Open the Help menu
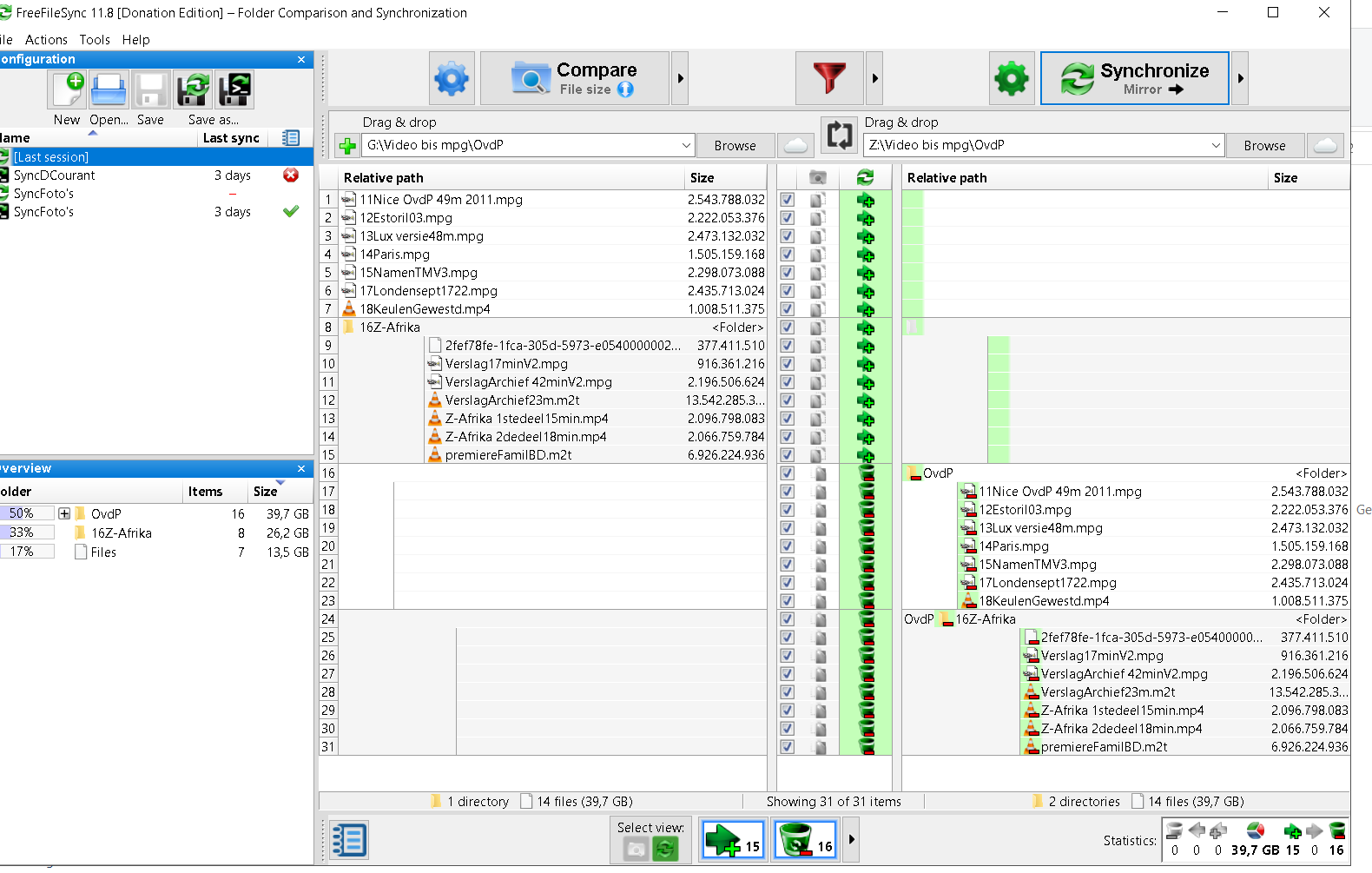Screen dimensions: 1372x873 tap(135, 40)
